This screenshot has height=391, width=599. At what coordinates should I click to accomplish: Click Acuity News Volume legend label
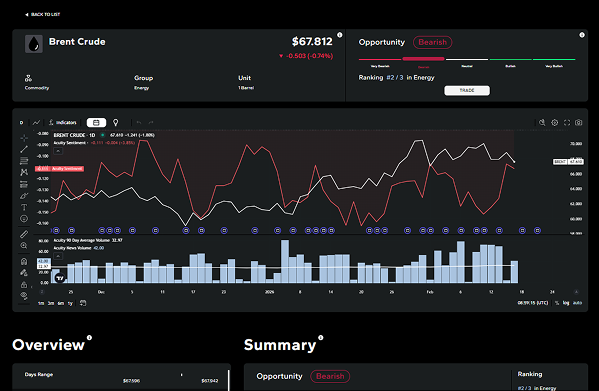[x=72, y=248]
